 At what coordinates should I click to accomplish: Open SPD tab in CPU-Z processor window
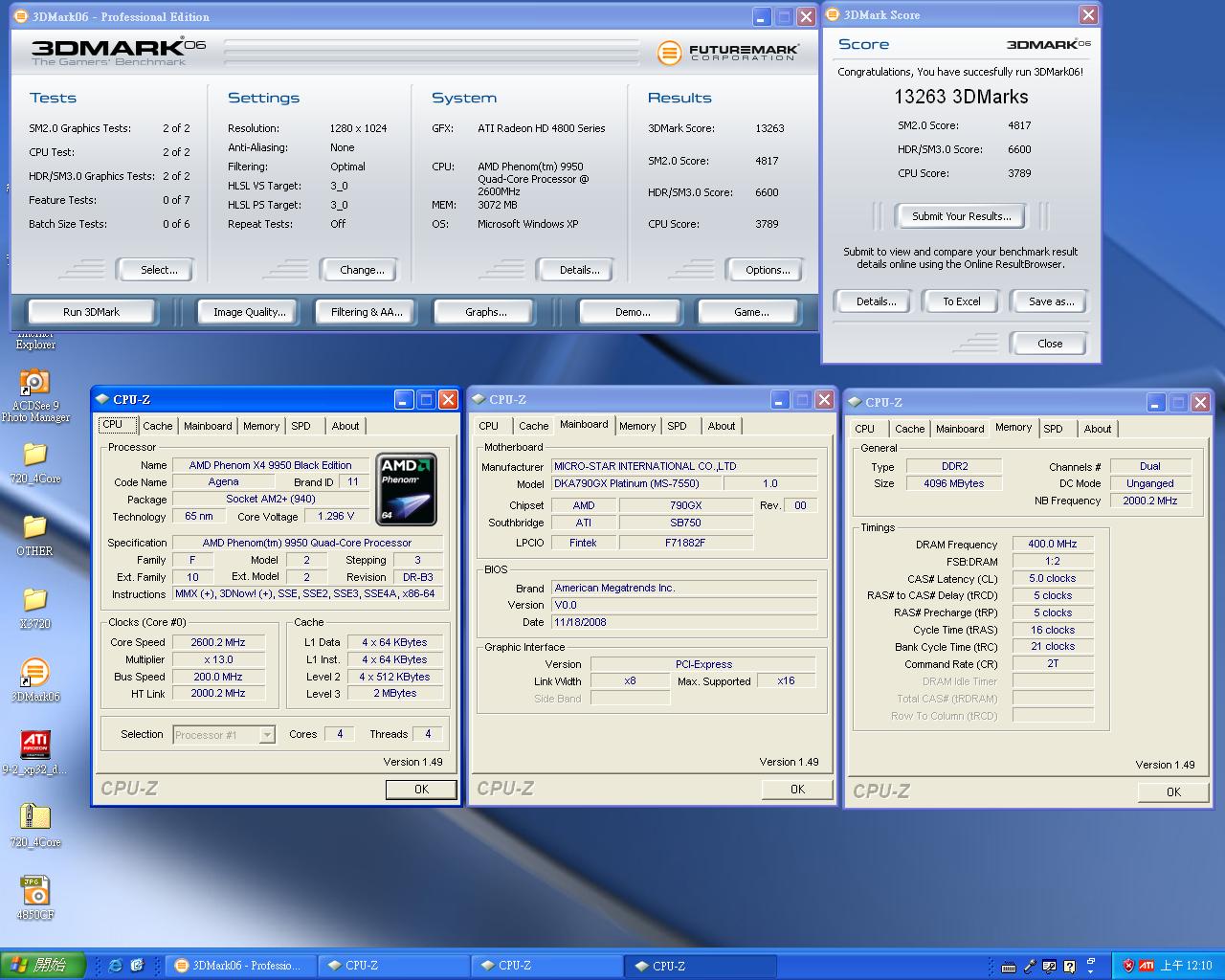tap(301, 426)
